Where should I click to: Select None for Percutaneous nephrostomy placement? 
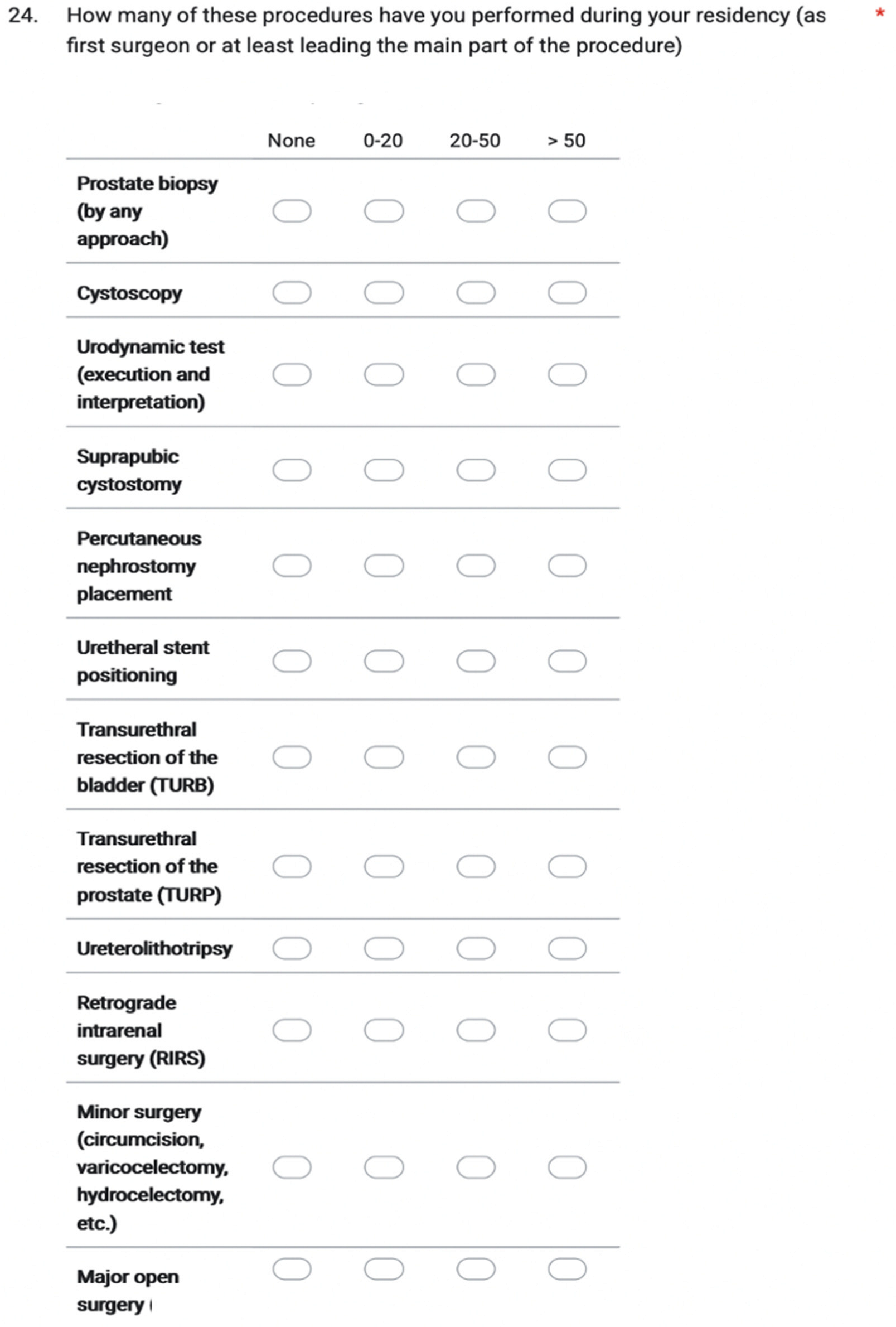pyautogui.click(x=292, y=566)
